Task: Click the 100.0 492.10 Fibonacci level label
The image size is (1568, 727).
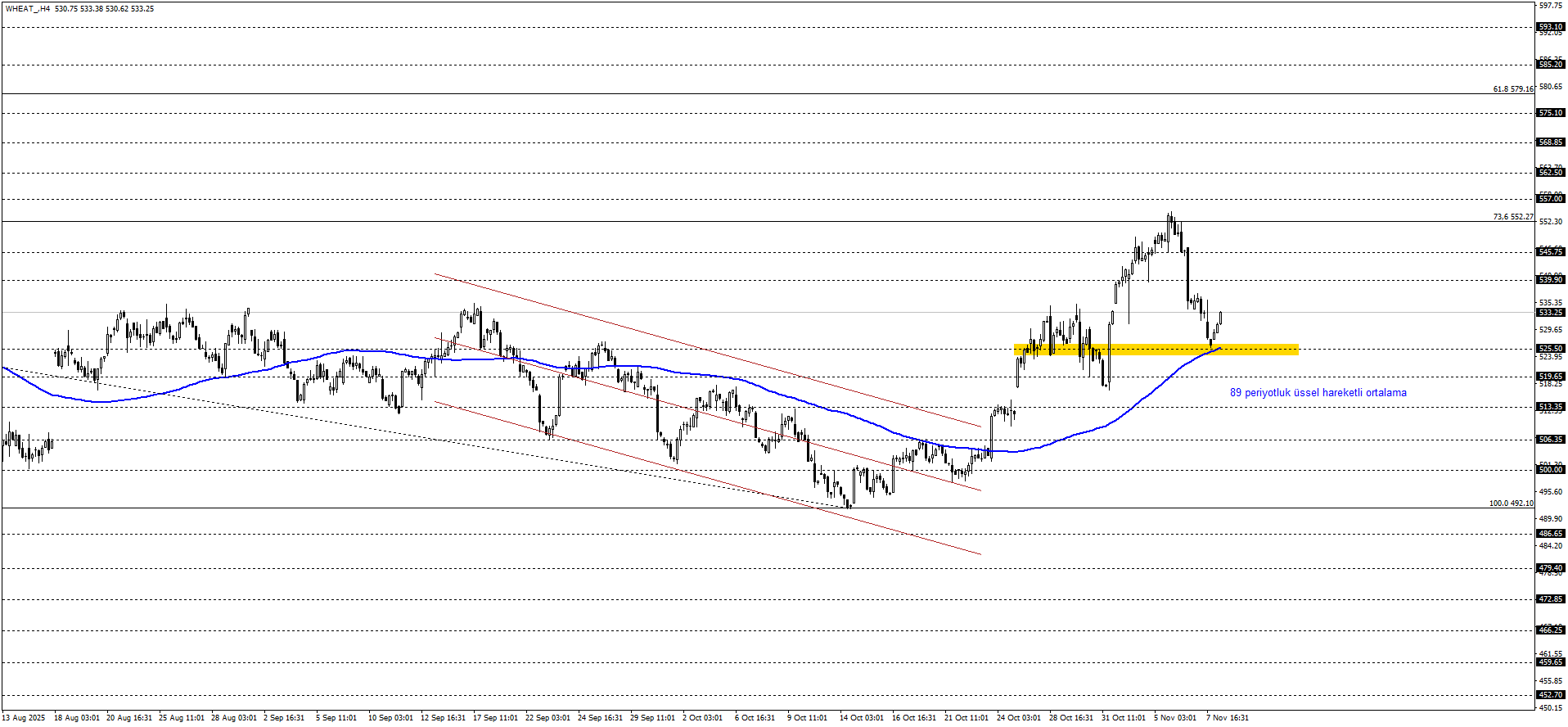Action: [x=1511, y=503]
